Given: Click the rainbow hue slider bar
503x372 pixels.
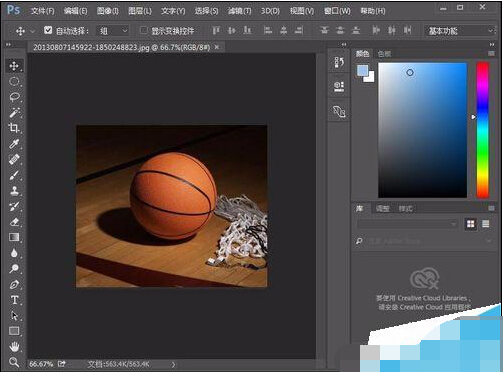Looking at the screenshot, I should pyautogui.click(x=482, y=130).
